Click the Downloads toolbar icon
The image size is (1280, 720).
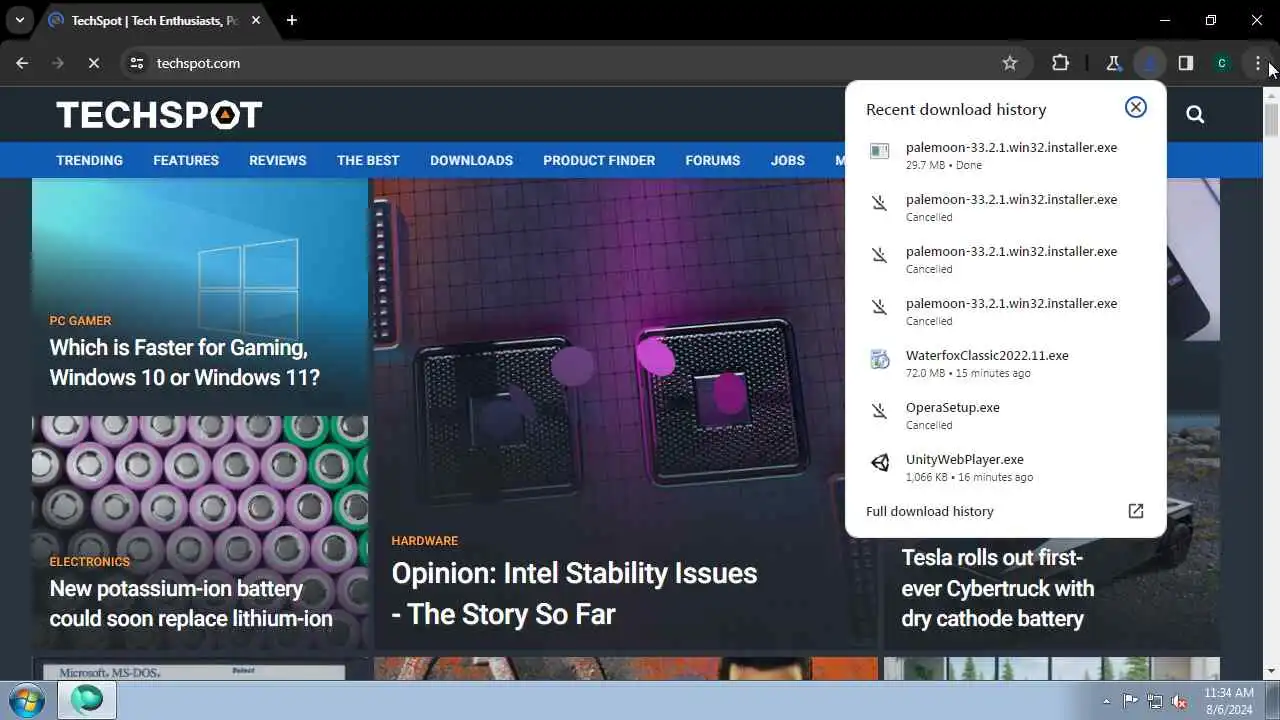click(x=1150, y=63)
